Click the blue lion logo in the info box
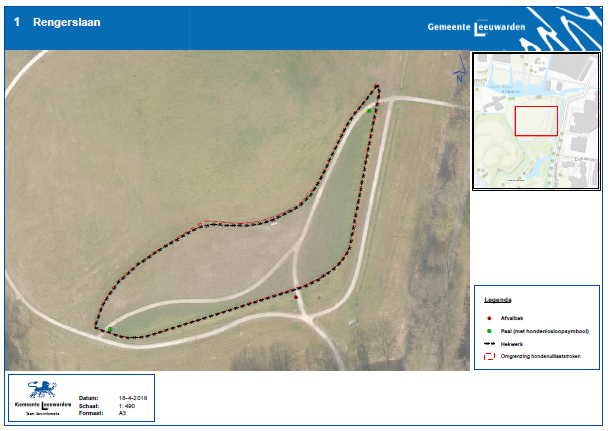The image size is (610, 431). click(x=41, y=390)
